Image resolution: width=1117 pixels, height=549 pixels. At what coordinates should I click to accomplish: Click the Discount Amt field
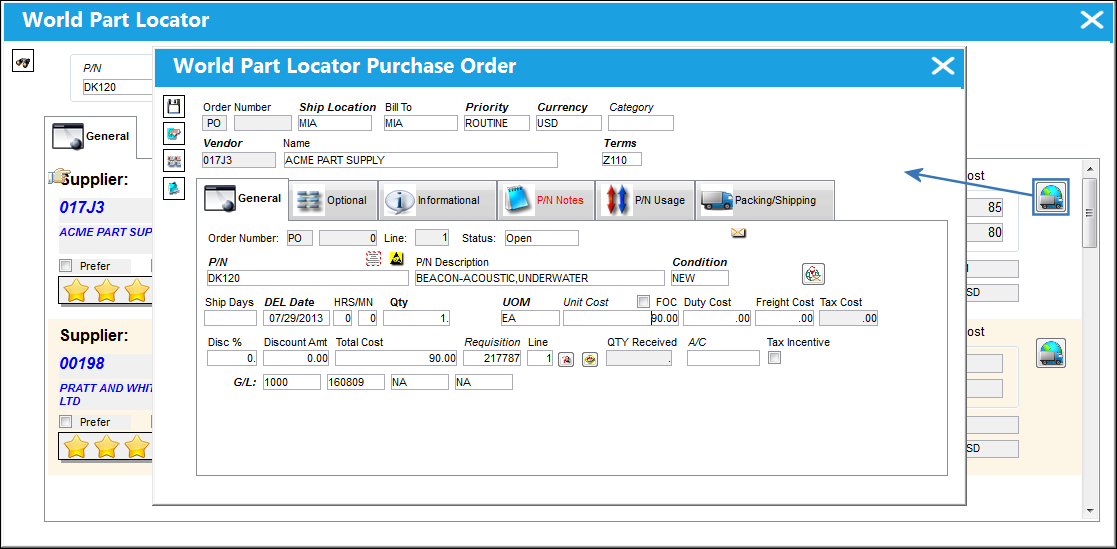[296, 358]
